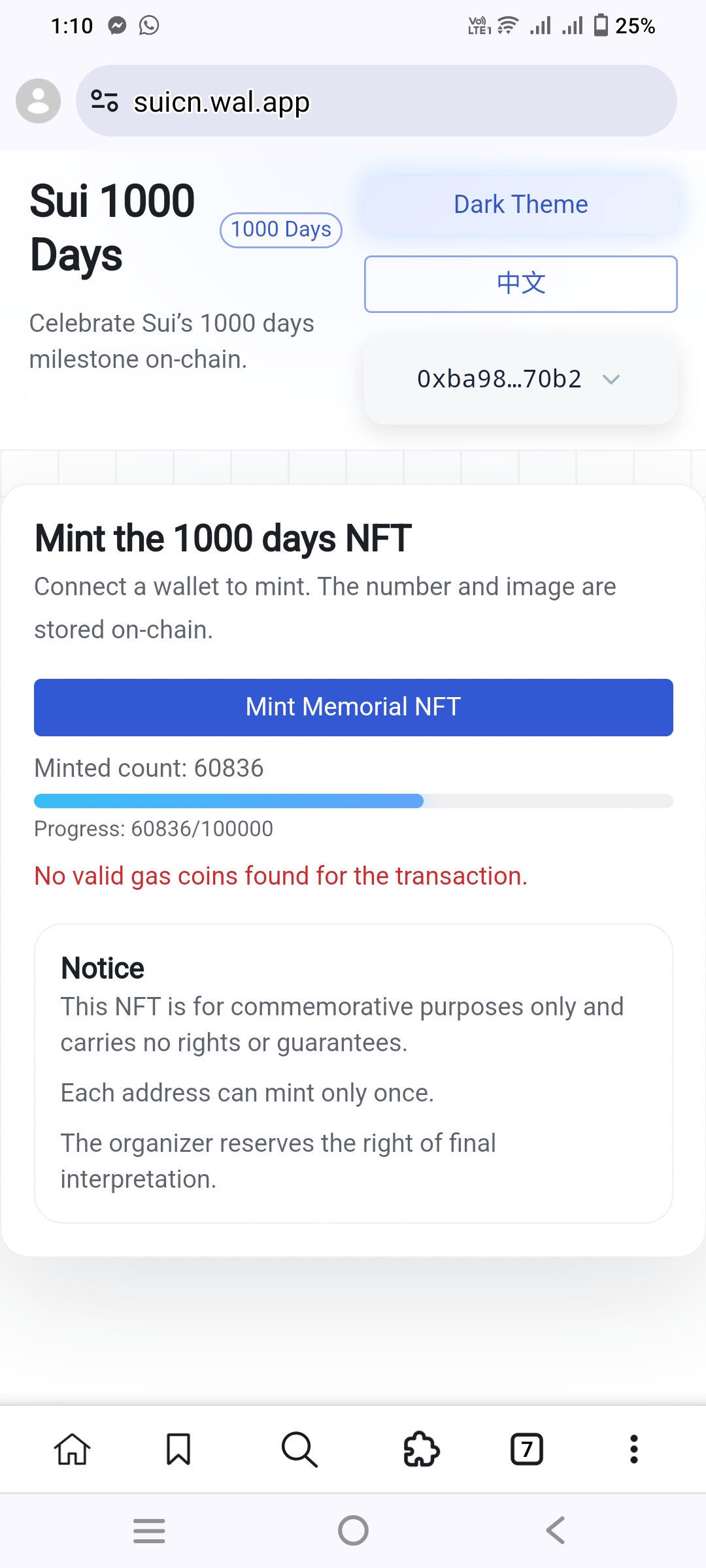Click the minting progress bar
This screenshot has width=706, height=1568.
[353, 801]
